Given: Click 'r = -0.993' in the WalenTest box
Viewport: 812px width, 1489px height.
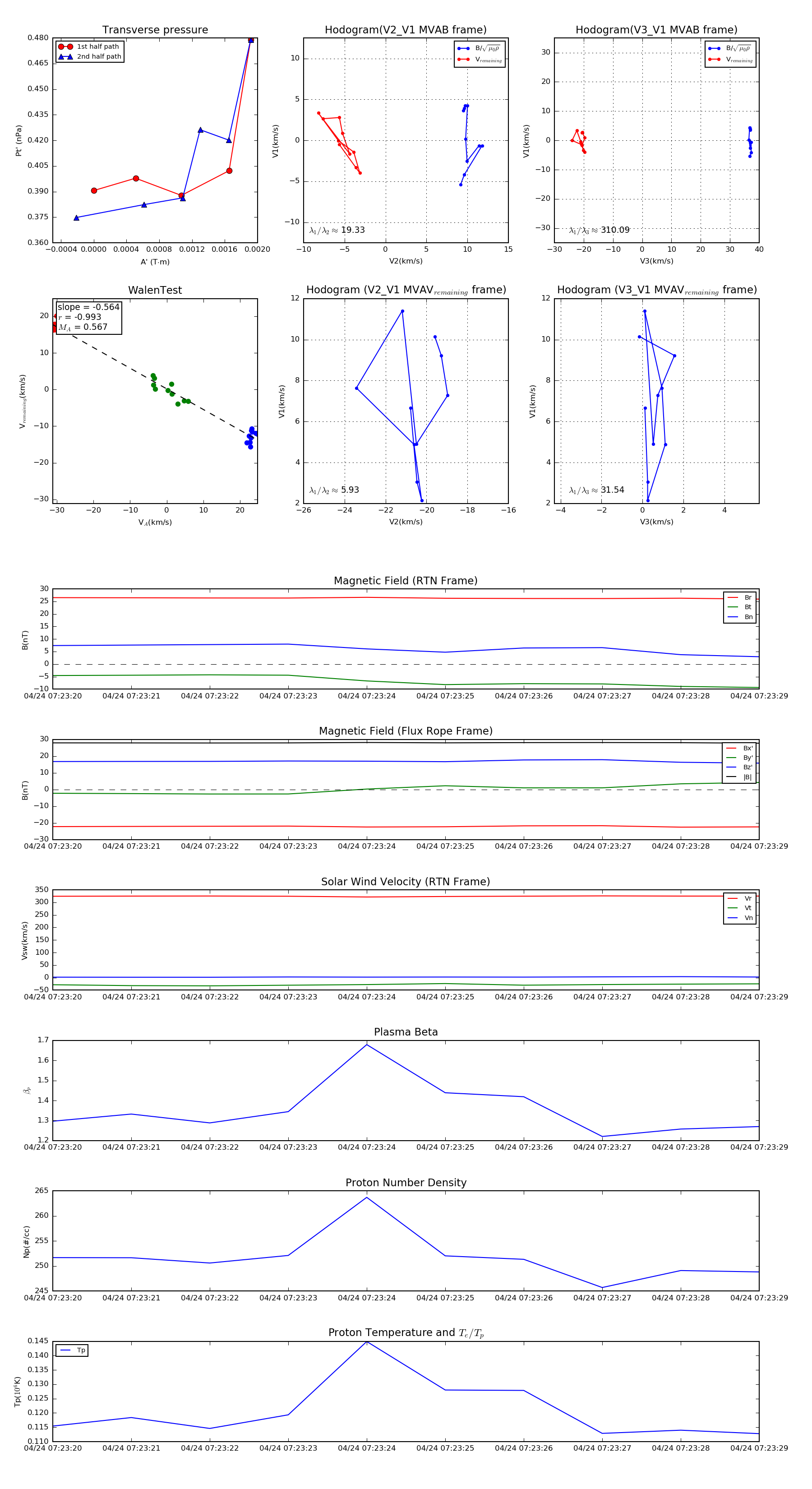Looking at the screenshot, I should click(80, 317).
